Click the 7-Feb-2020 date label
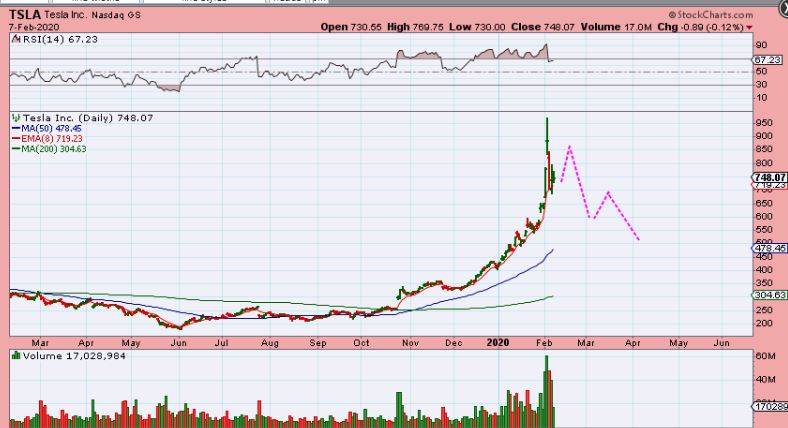The image size is (788, 428). click(x=34, y=27)
